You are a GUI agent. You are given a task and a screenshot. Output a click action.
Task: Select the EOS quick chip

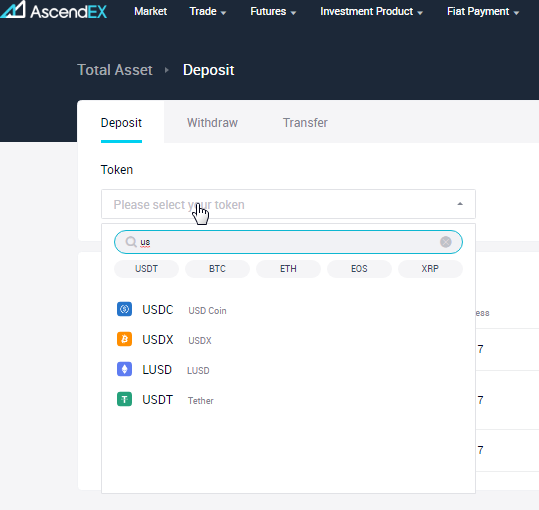click(x=359, y=269)
